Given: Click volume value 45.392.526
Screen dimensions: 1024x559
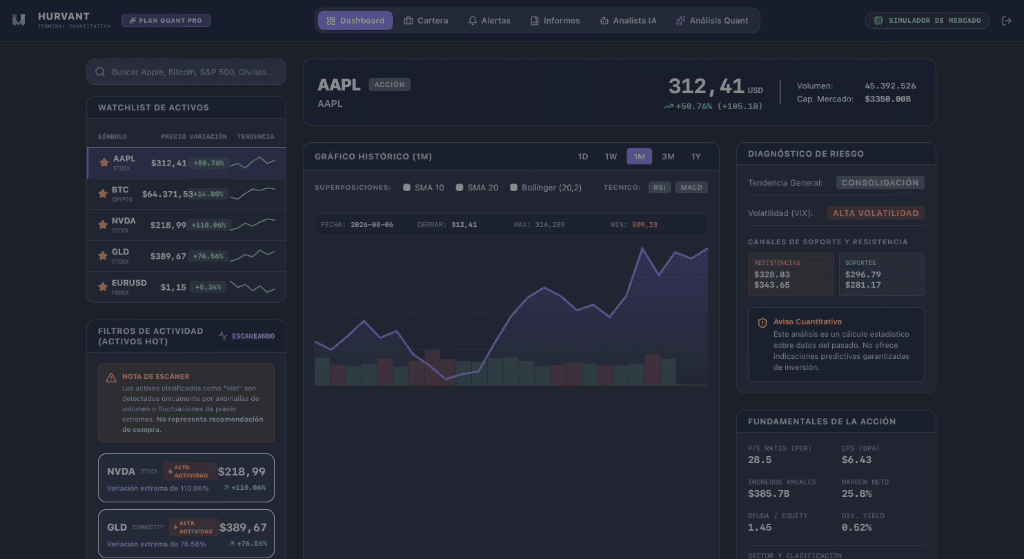Looking at the screenshot, I should (x=890, y=86).
